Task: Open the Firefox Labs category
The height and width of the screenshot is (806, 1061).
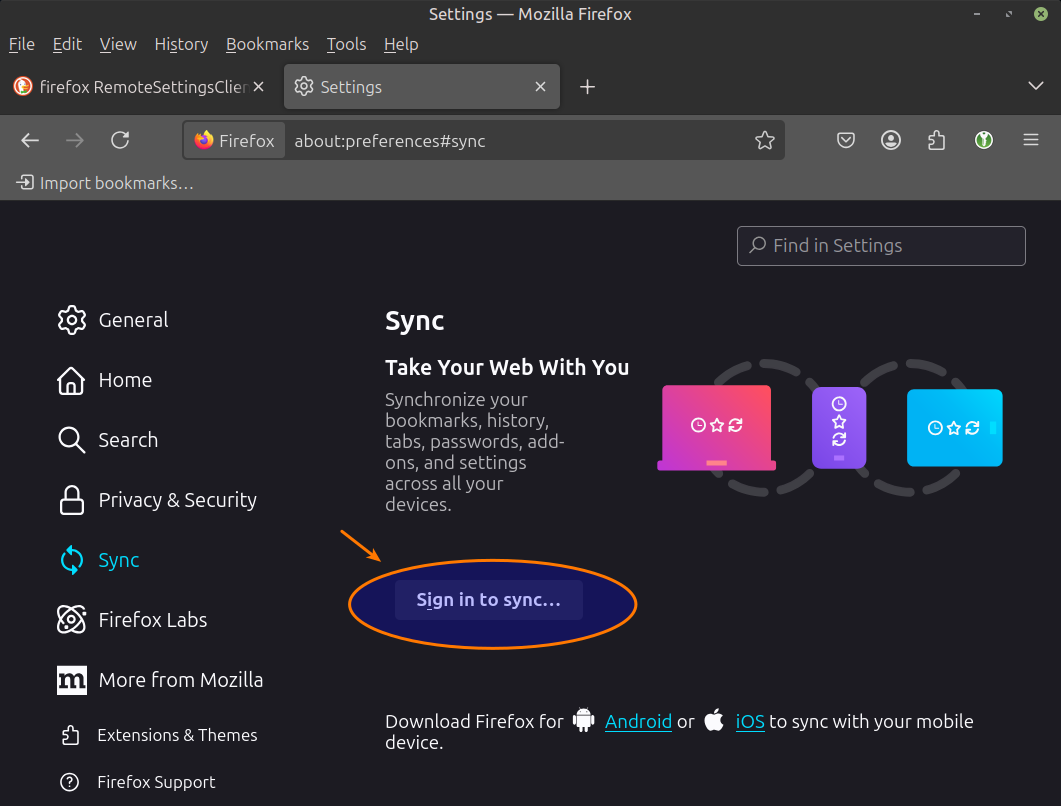Action: click(x=133, y=620)
